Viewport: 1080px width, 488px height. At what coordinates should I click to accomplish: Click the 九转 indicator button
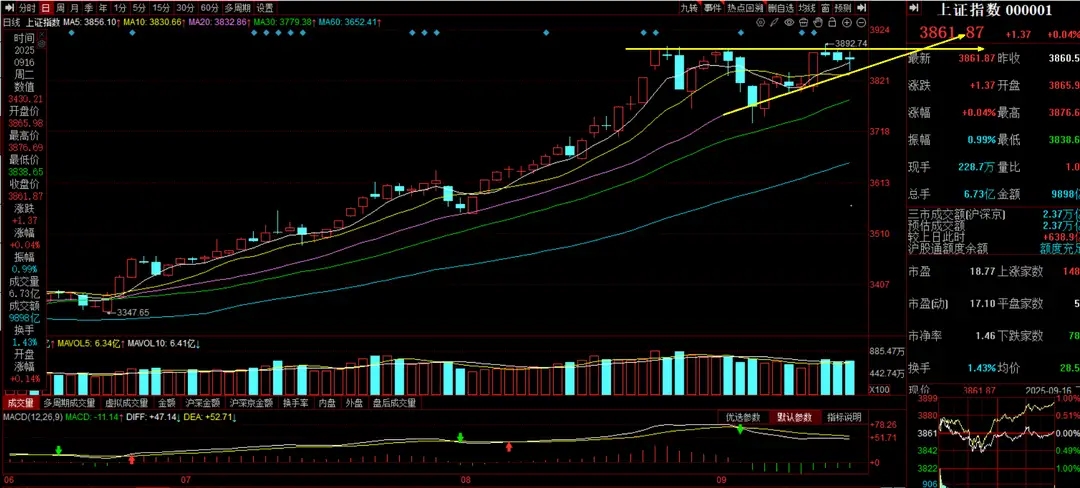(688, 7)
